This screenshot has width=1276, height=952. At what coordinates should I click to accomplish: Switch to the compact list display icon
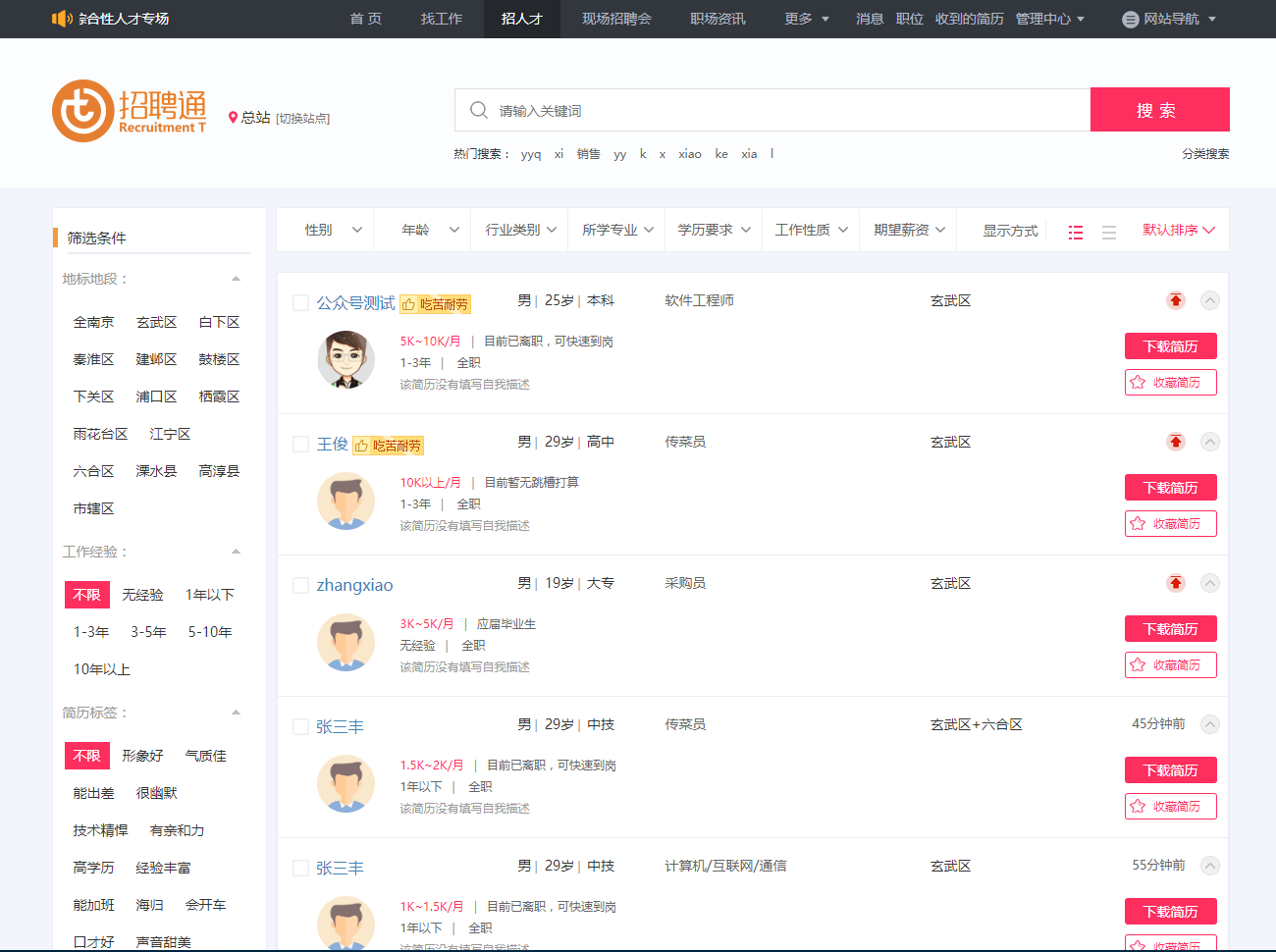1109,233
